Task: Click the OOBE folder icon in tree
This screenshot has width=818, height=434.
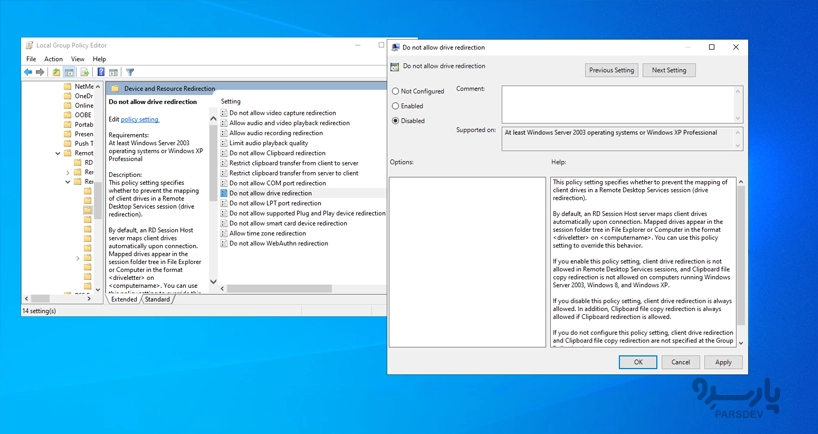Action: tap(67, 115)
